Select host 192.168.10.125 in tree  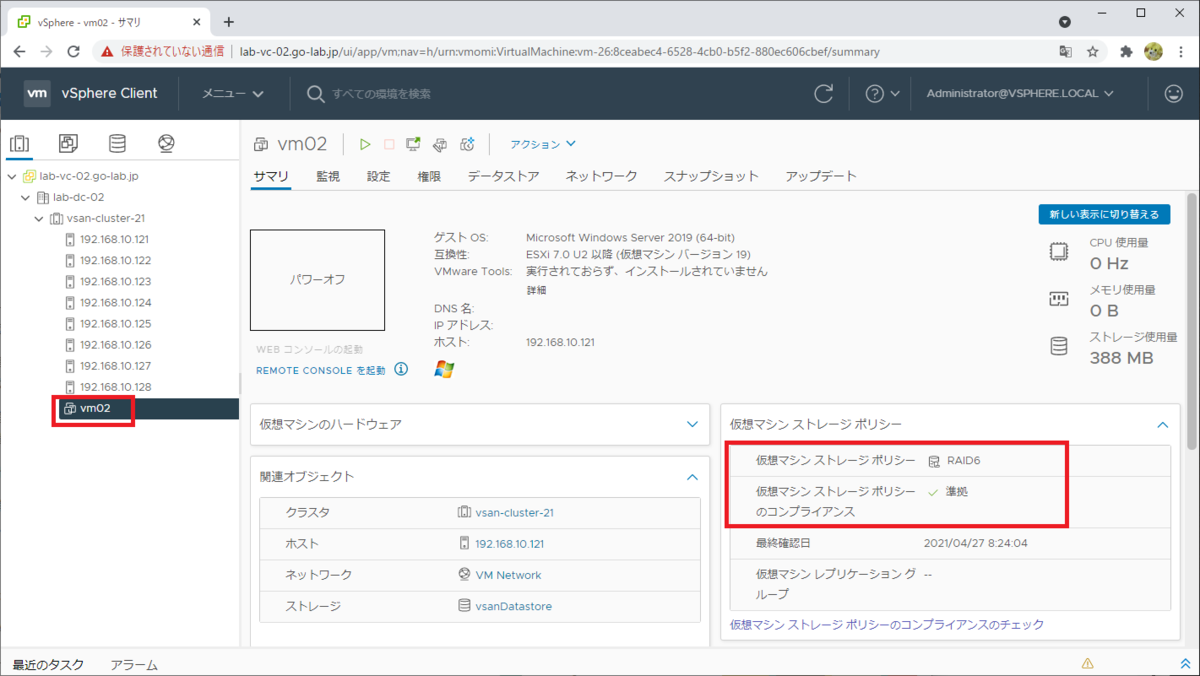(115, 323)
